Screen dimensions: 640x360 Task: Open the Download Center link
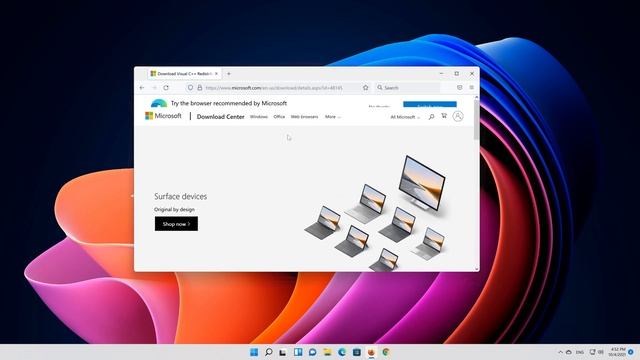click(220, 117)
